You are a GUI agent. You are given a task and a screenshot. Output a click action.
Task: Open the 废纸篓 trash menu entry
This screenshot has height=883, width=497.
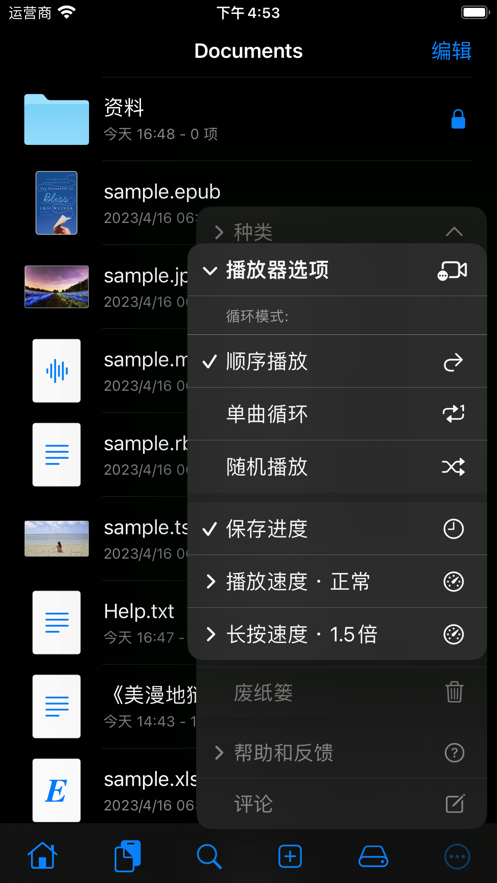(342, 693)
